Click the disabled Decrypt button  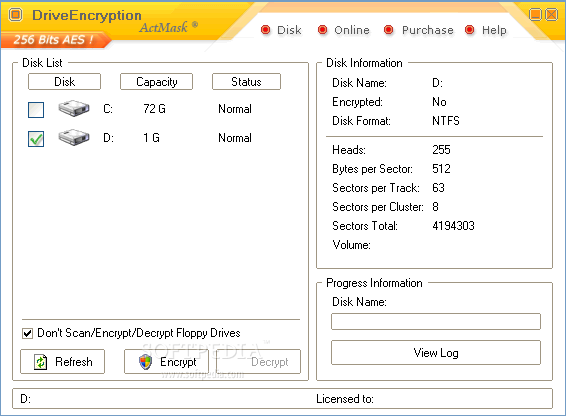click(x=258, y=361)
